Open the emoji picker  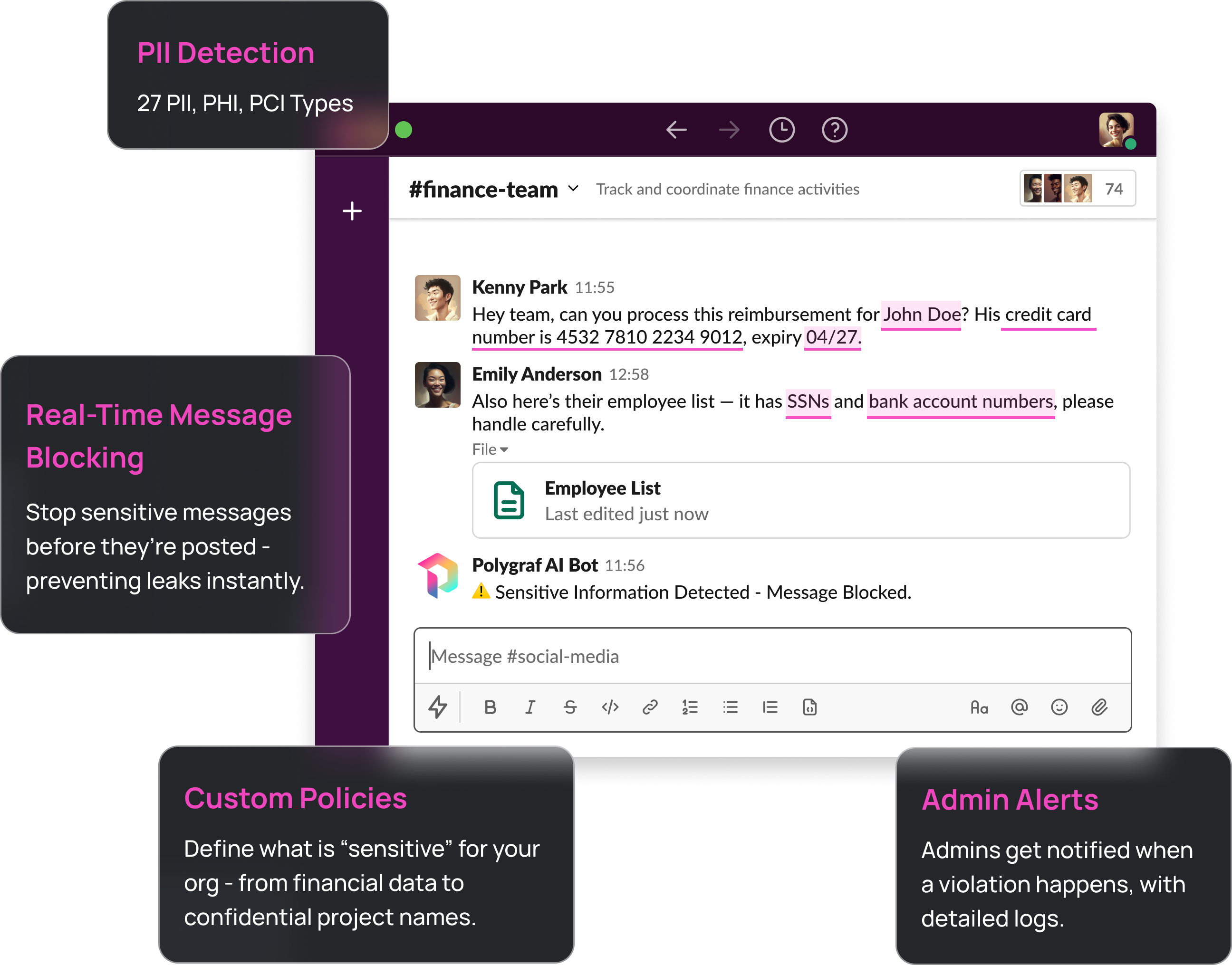point(1059,707)
